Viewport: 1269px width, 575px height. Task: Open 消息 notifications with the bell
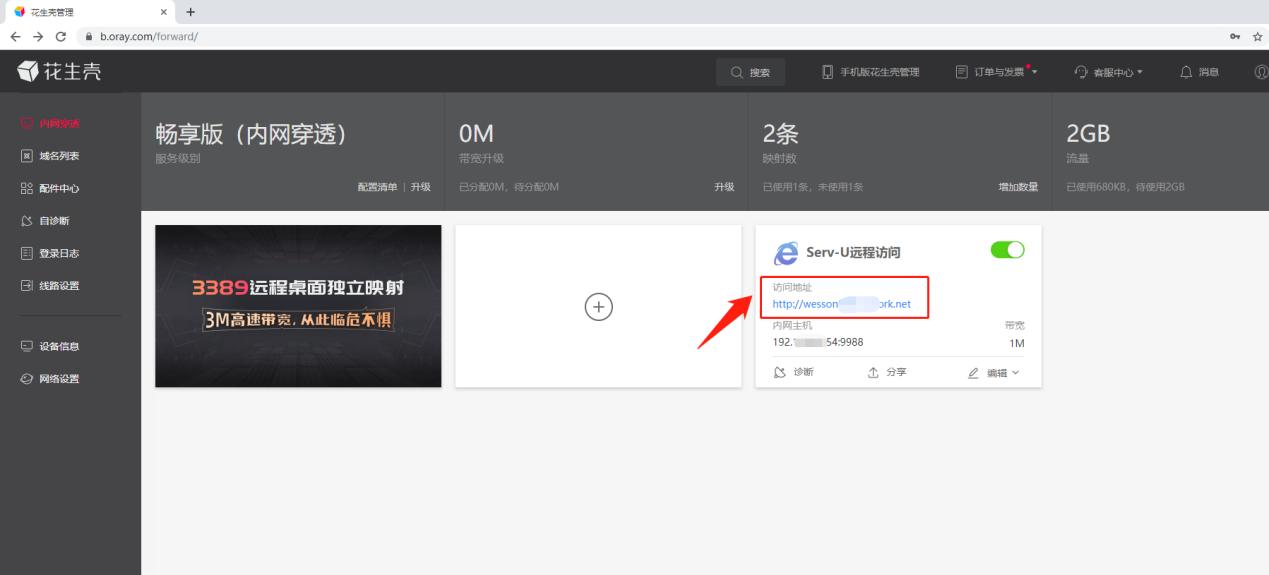1200,72
